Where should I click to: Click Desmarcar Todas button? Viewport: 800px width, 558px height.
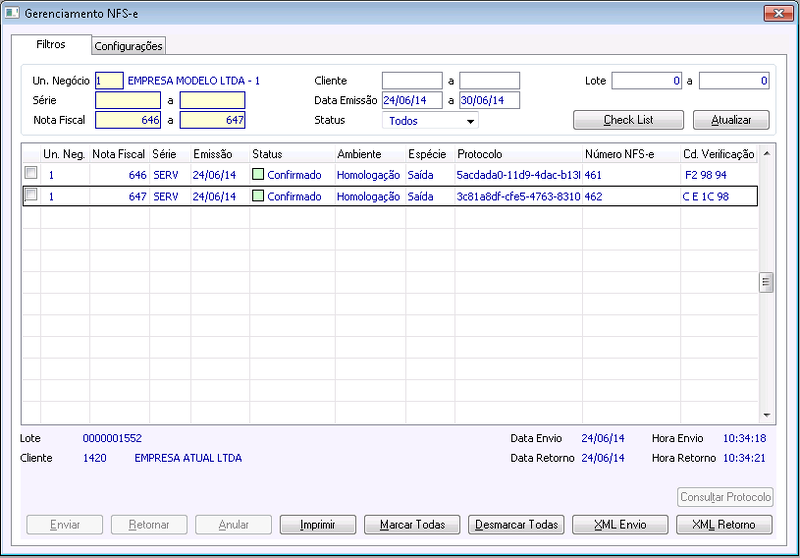pyautogui.click(x=516, y=524)
